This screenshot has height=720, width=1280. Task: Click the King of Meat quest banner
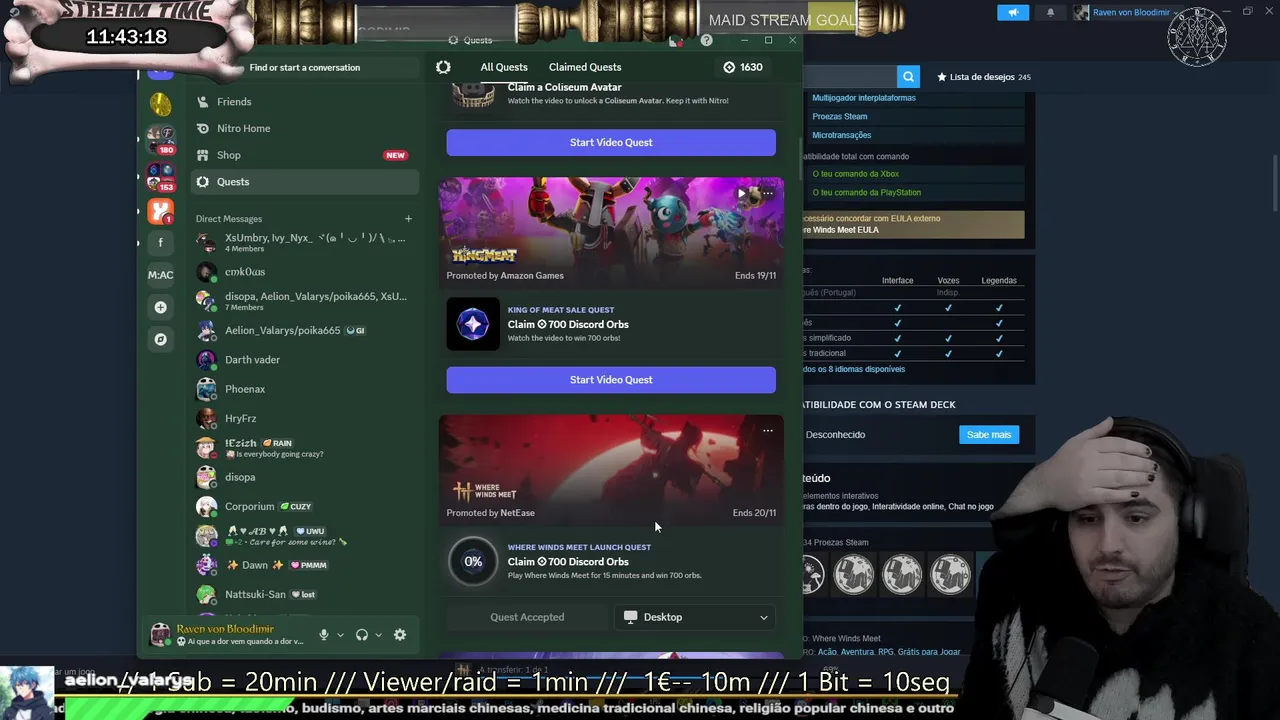pos(611,232)
